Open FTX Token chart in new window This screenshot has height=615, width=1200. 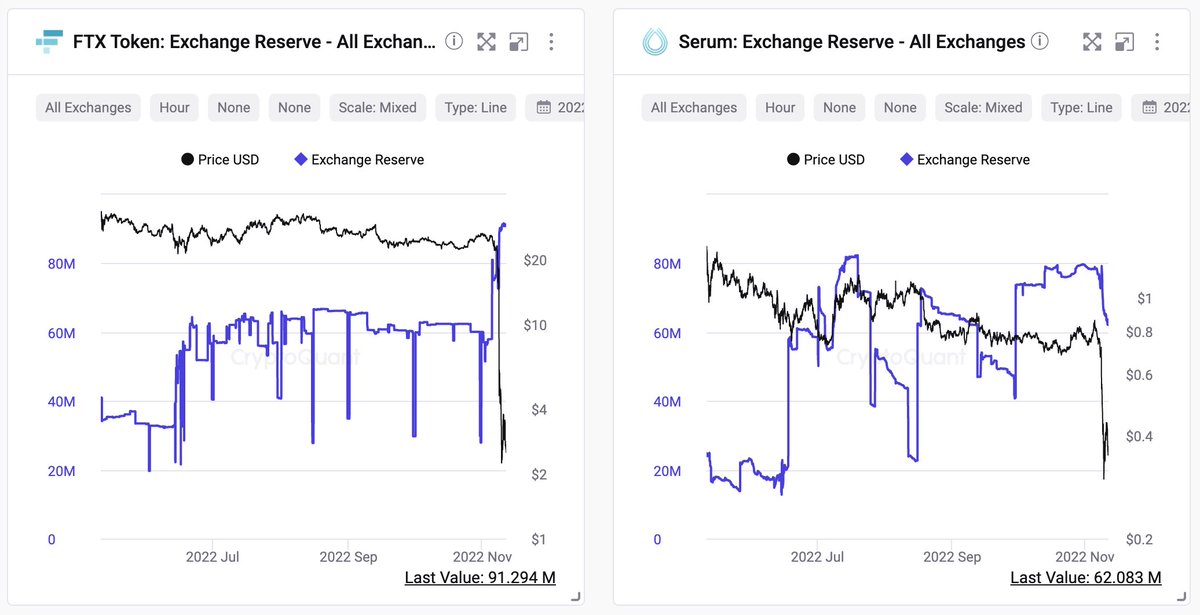pos(518,41)
